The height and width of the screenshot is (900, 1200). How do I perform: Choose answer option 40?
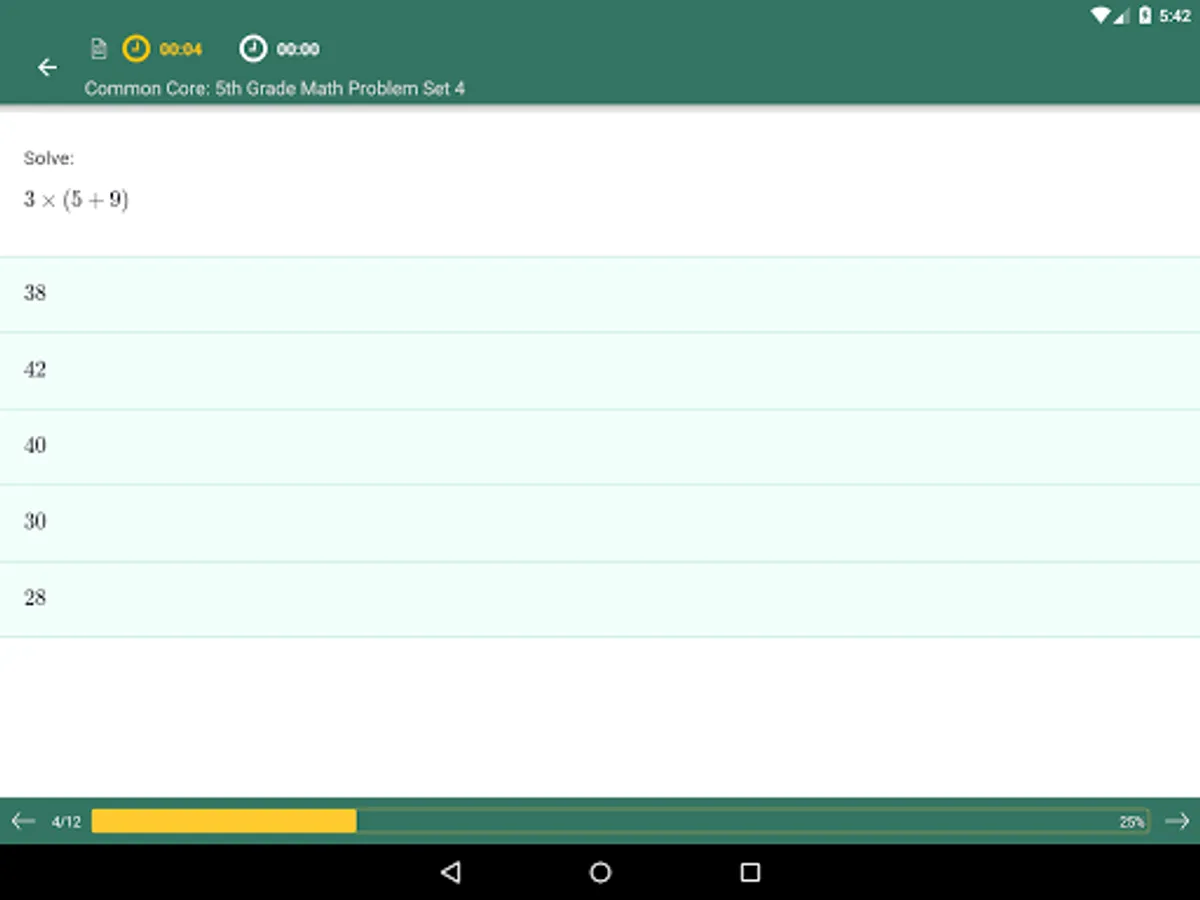[x=600, y=446]
